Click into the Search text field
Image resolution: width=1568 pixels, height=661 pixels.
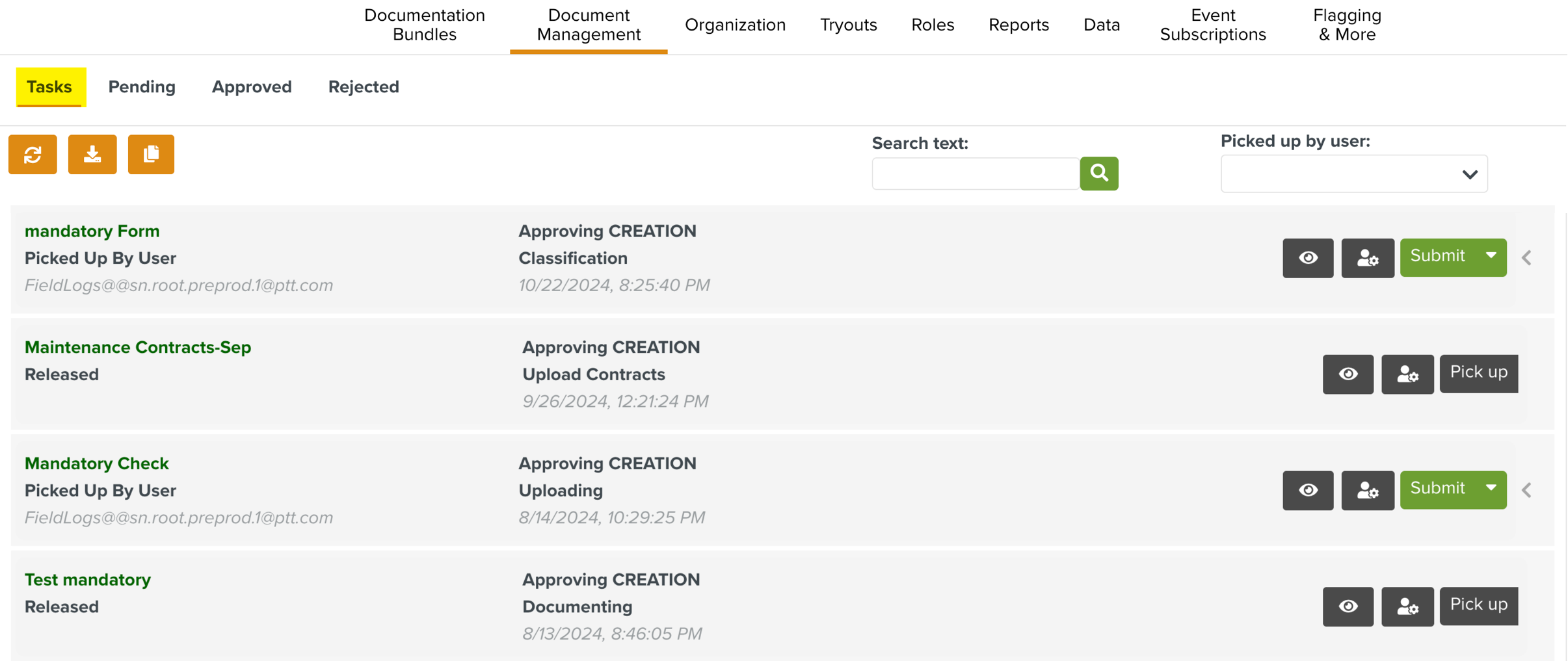[975, 174]
